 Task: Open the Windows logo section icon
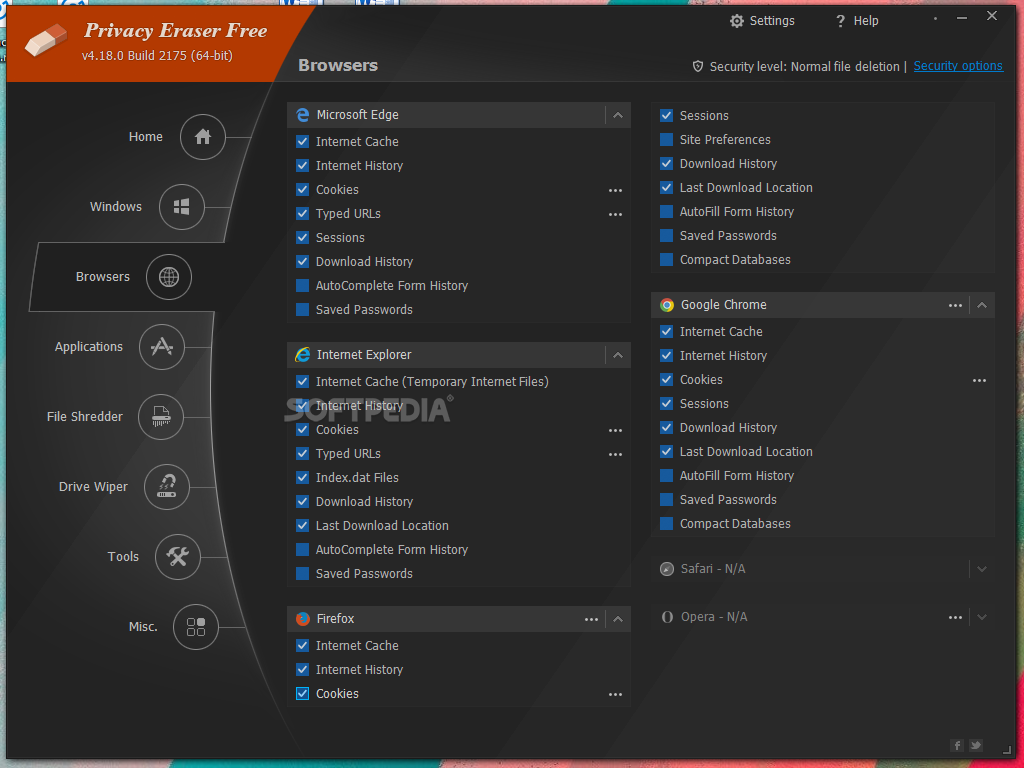182,207
